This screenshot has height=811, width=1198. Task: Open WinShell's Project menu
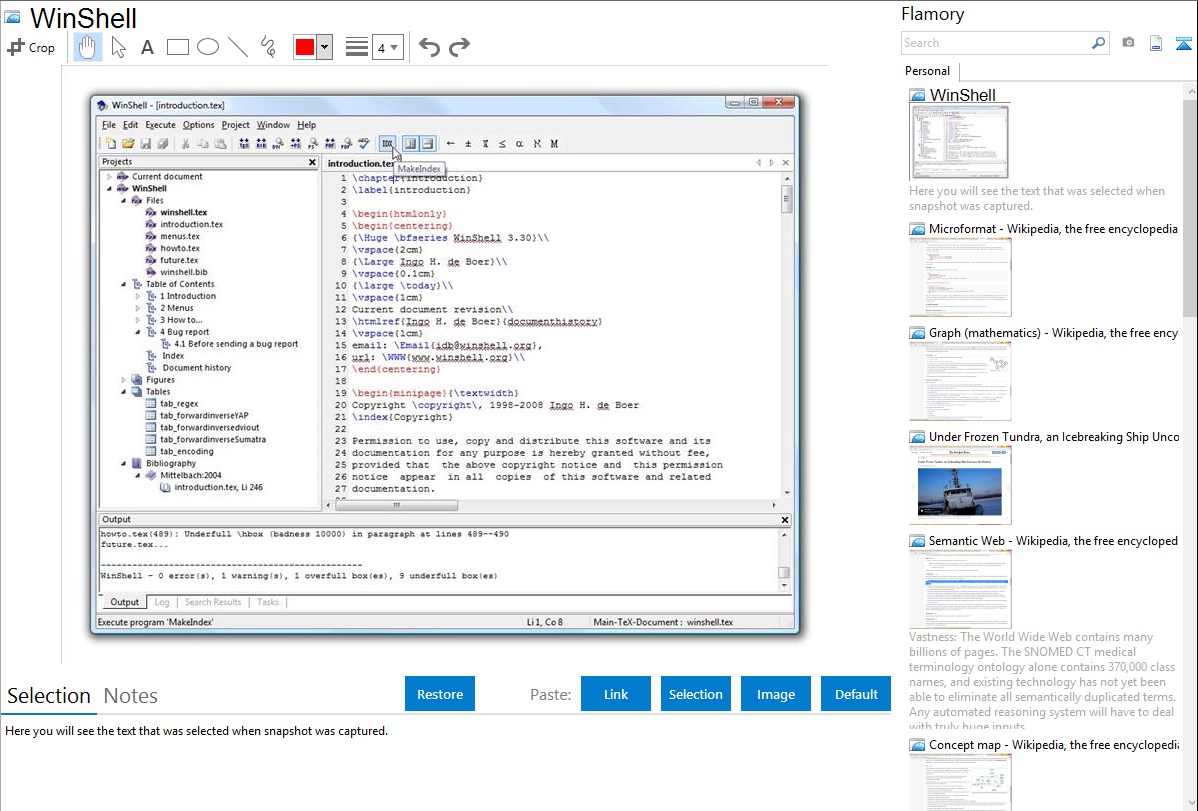point(235,125)
